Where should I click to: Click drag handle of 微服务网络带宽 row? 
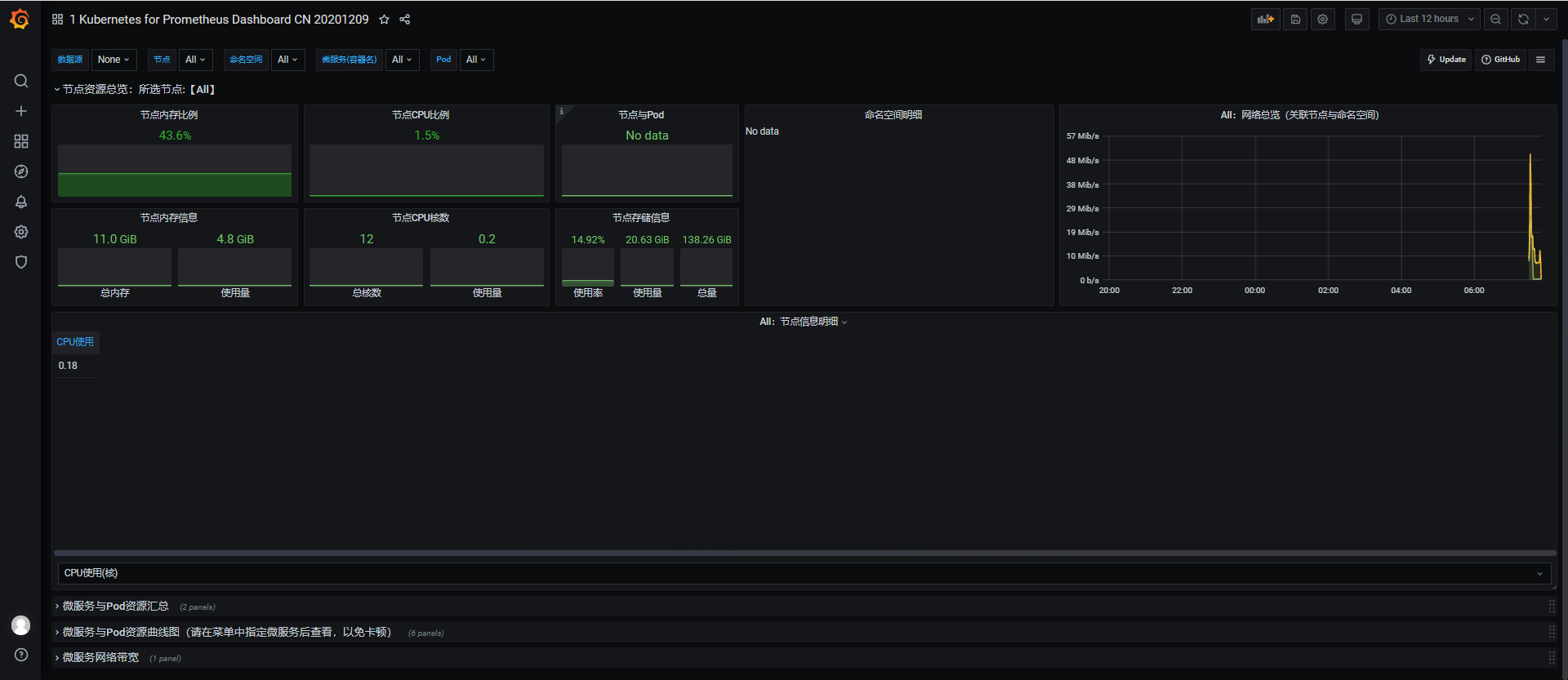tap(1552, 658)
